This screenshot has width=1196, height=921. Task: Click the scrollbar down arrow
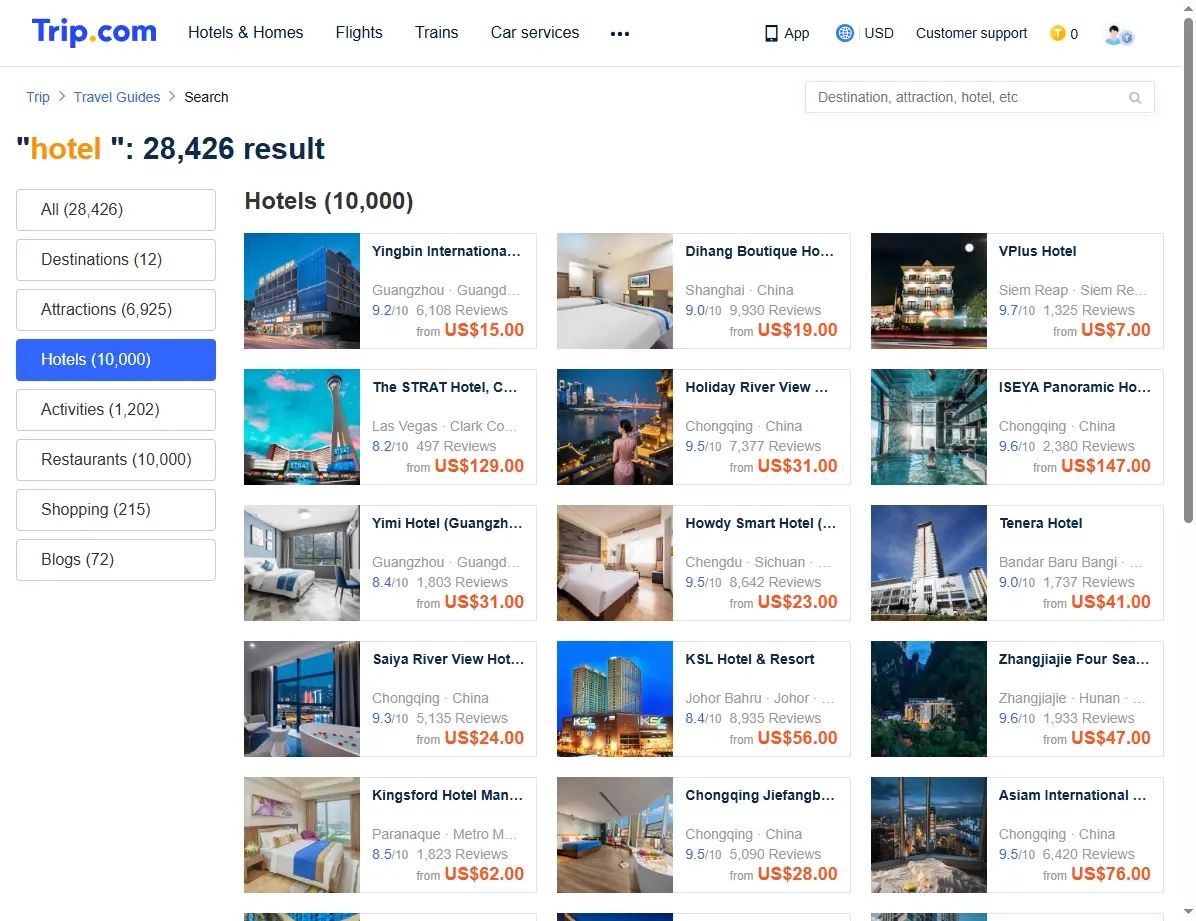click(x=1188, y=912)
